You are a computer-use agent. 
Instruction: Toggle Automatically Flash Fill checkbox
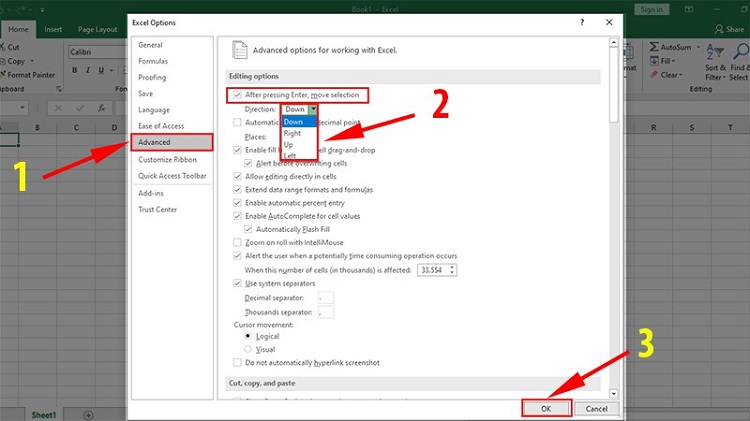[248, 229]
